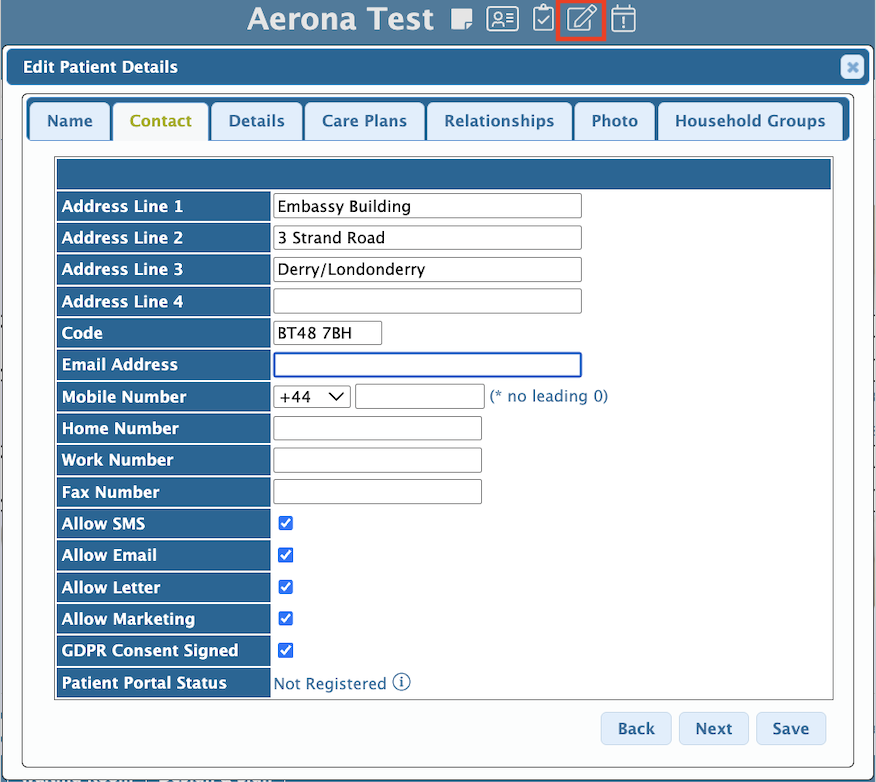This screenshot has height=782, width=876.
Task: Close the Edit Patient Details dialog
Action: coord(852,67)
